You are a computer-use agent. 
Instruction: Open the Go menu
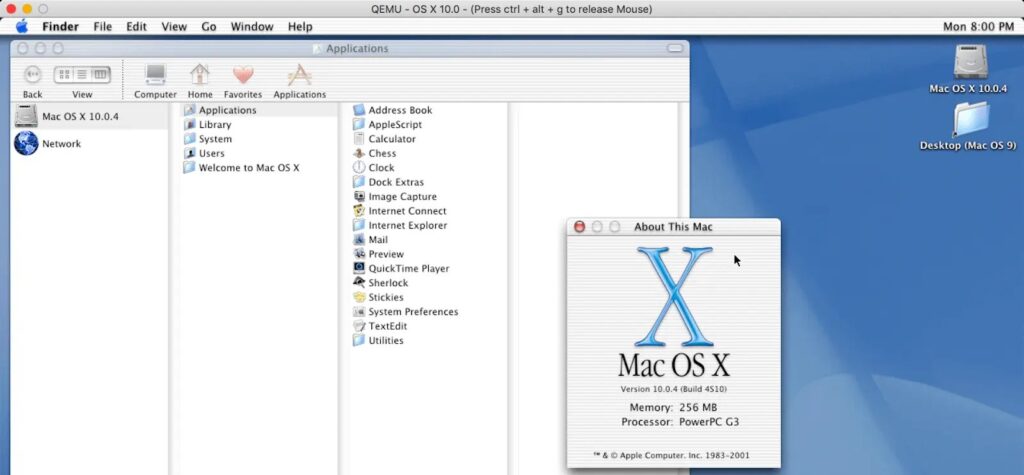(x=209, y=27)
